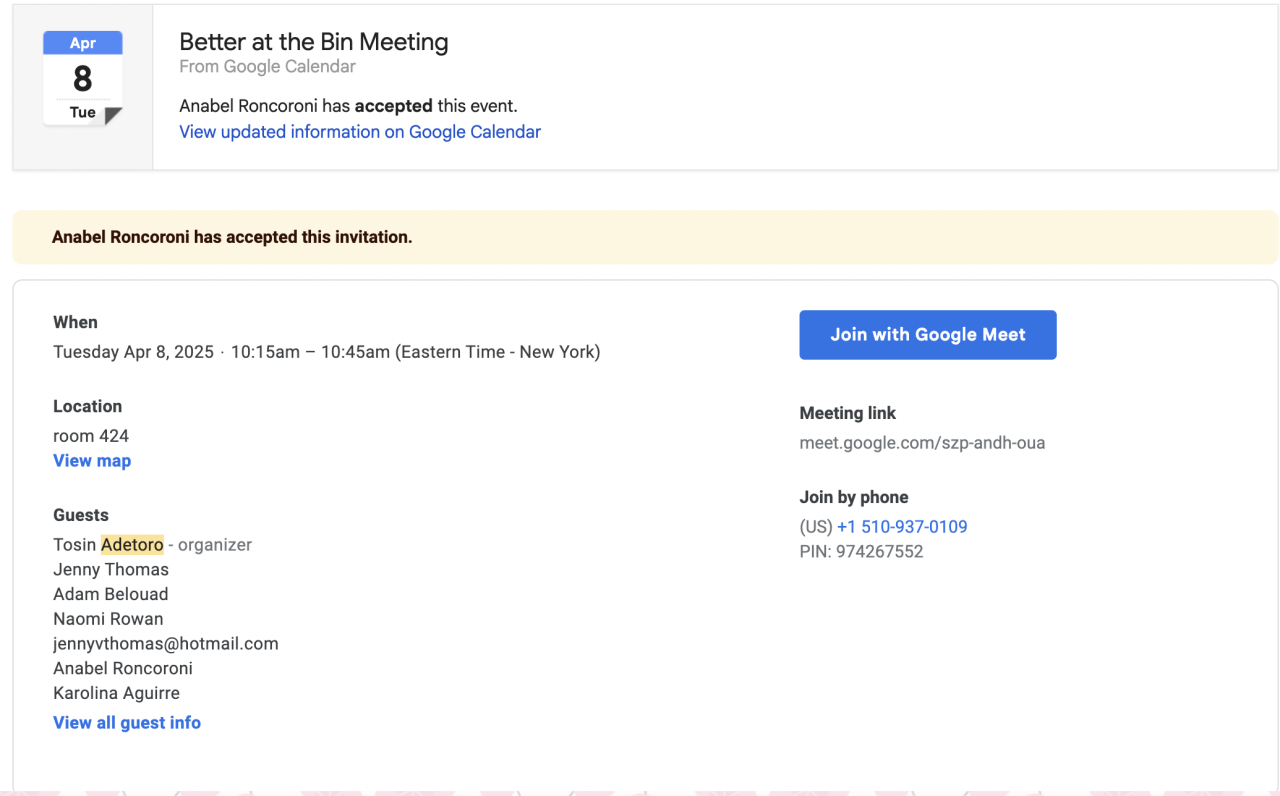This screenshot has height=796, width=1280.
Task: Select guest Naomi Rowan in the list
Action: (108, 619)
